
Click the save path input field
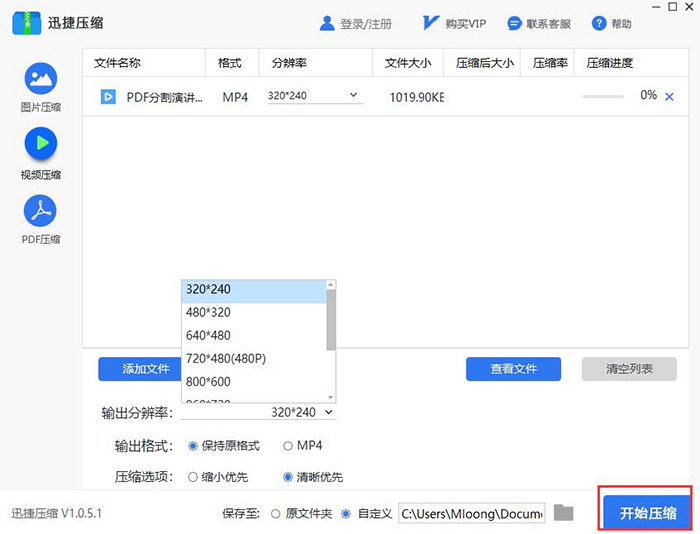click(471, 513)
